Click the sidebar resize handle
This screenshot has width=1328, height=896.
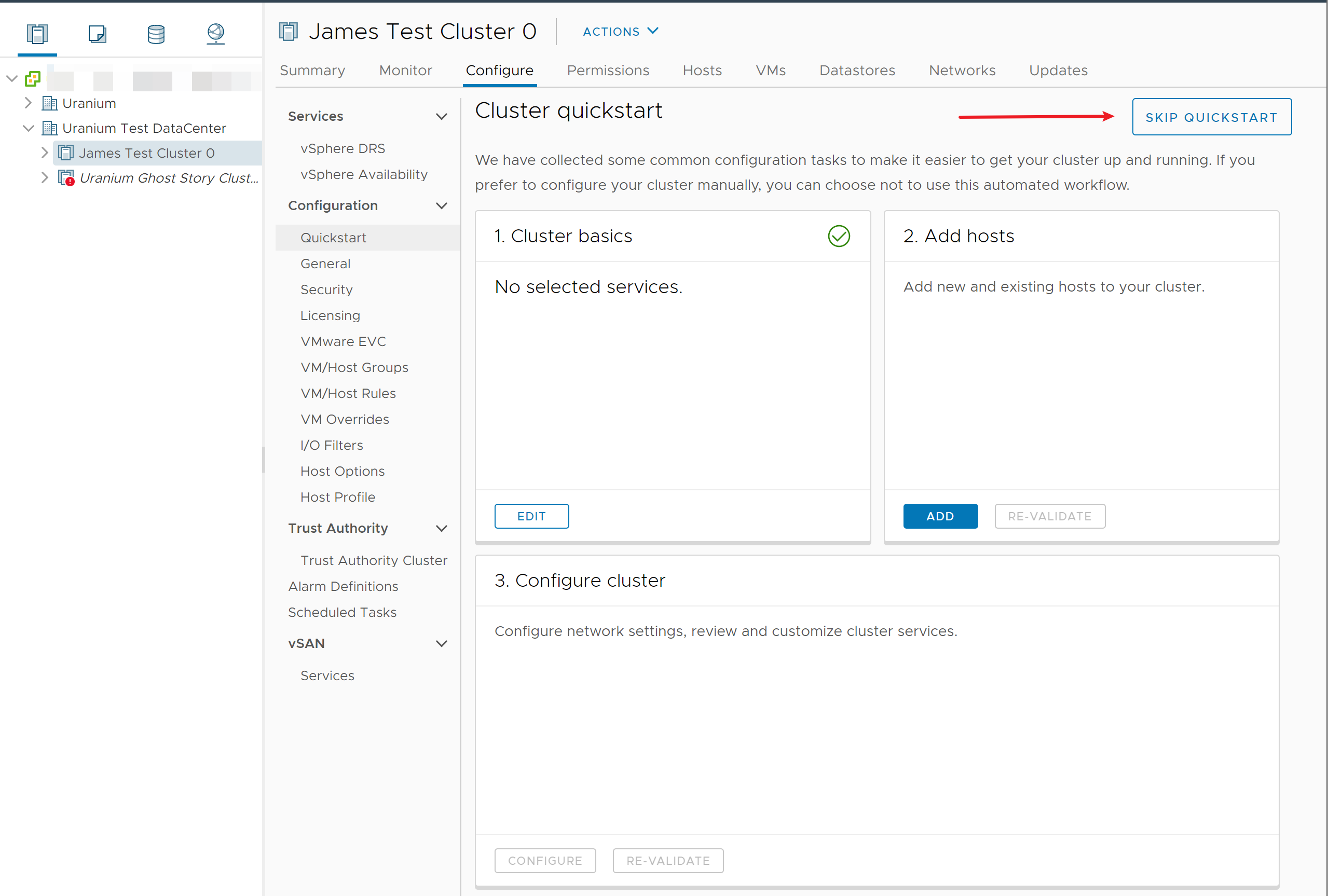tap(264, 460)
